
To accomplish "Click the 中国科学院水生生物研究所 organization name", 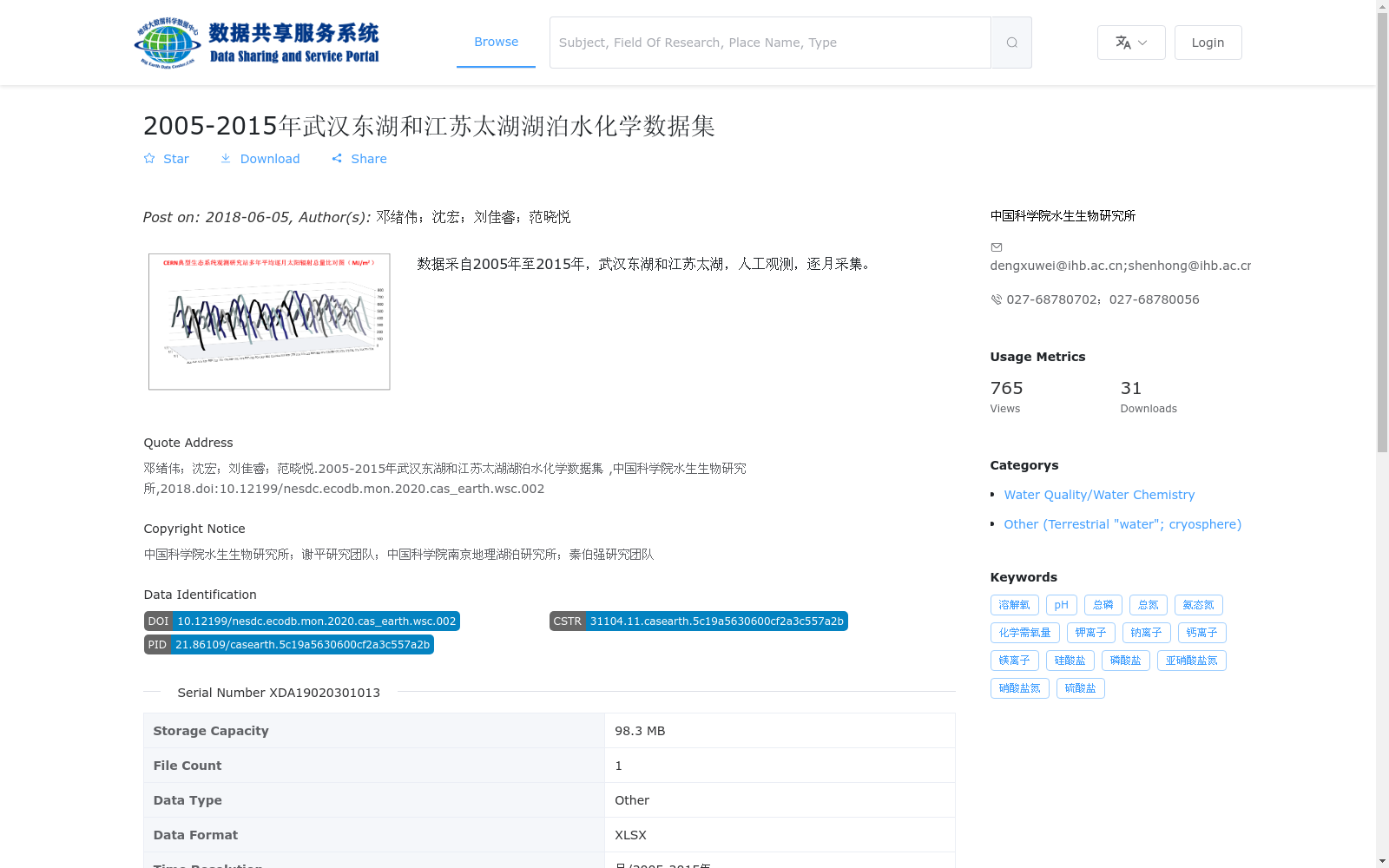I will click(x=1063, y=216).
